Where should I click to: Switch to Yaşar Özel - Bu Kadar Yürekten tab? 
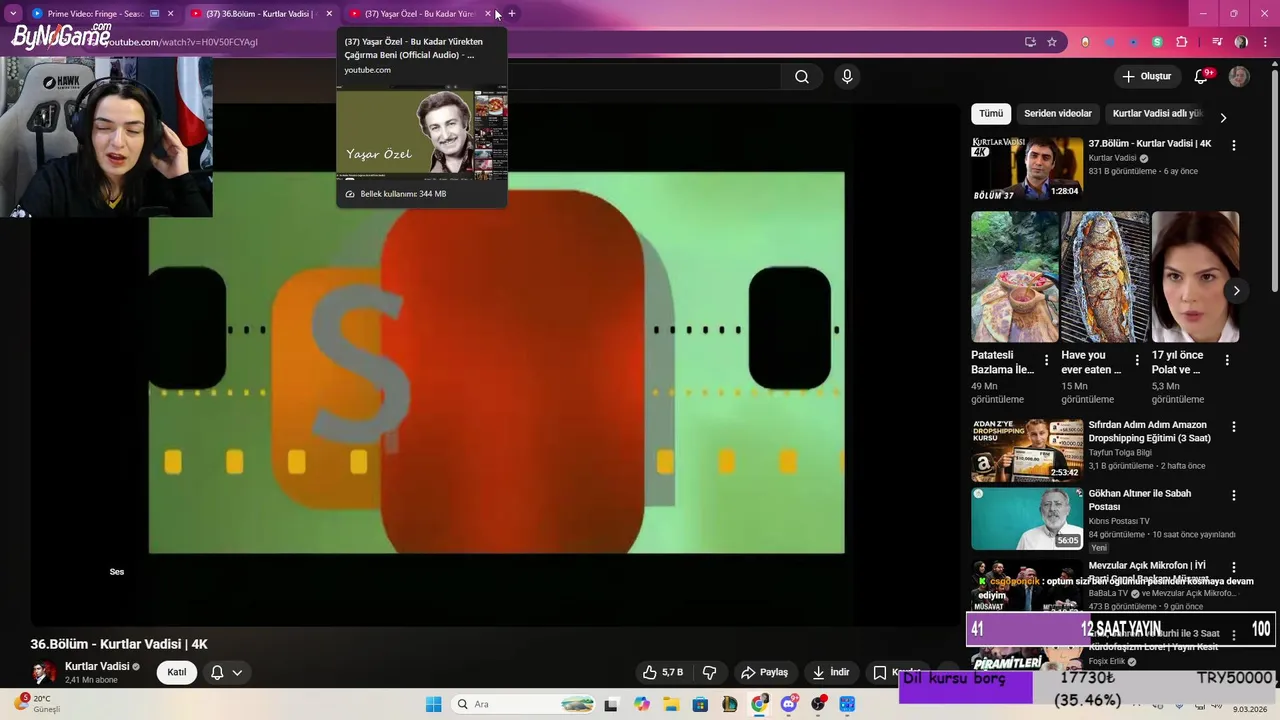[x=418, y=13]
